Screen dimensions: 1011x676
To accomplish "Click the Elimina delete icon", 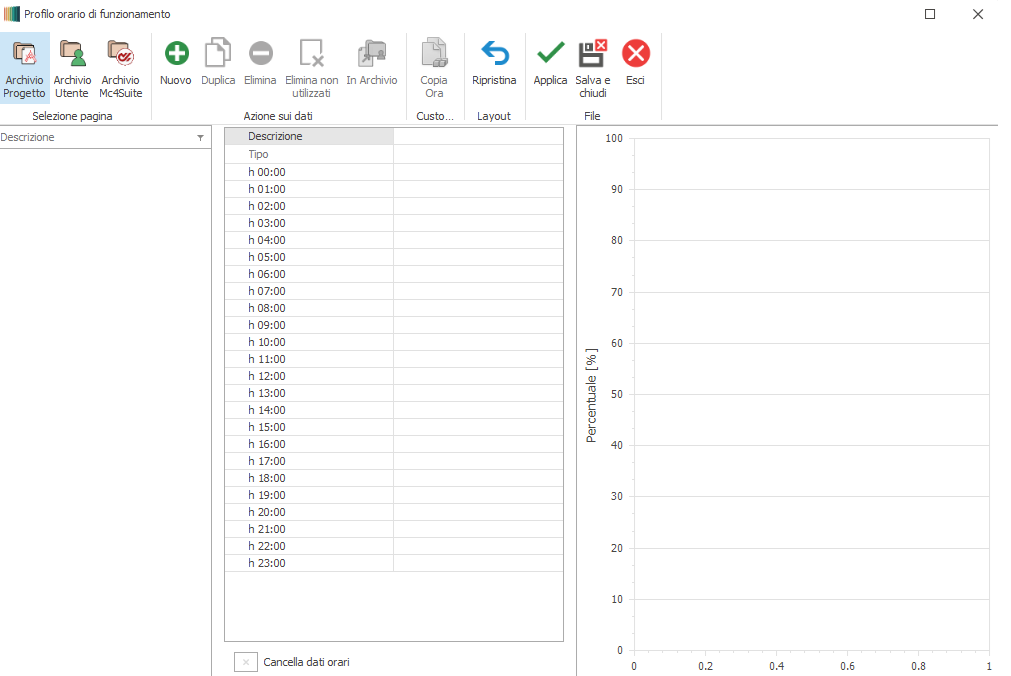I will coord(260,54).
